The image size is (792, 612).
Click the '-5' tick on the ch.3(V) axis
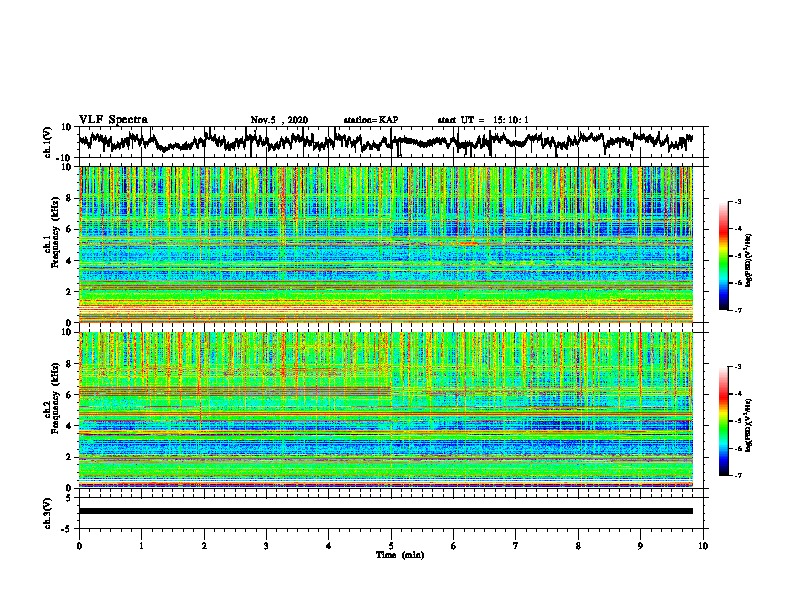tap(68, 529)
